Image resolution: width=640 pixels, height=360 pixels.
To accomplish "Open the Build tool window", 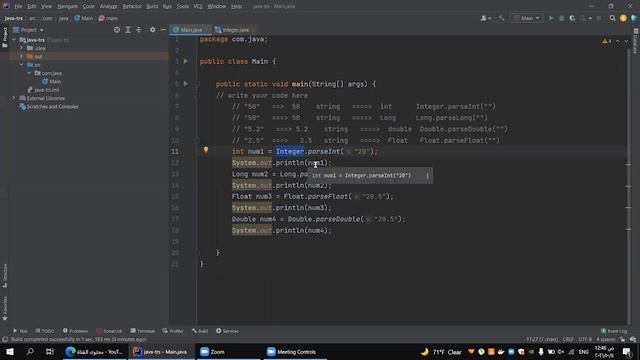I will [x=200, y=331].
